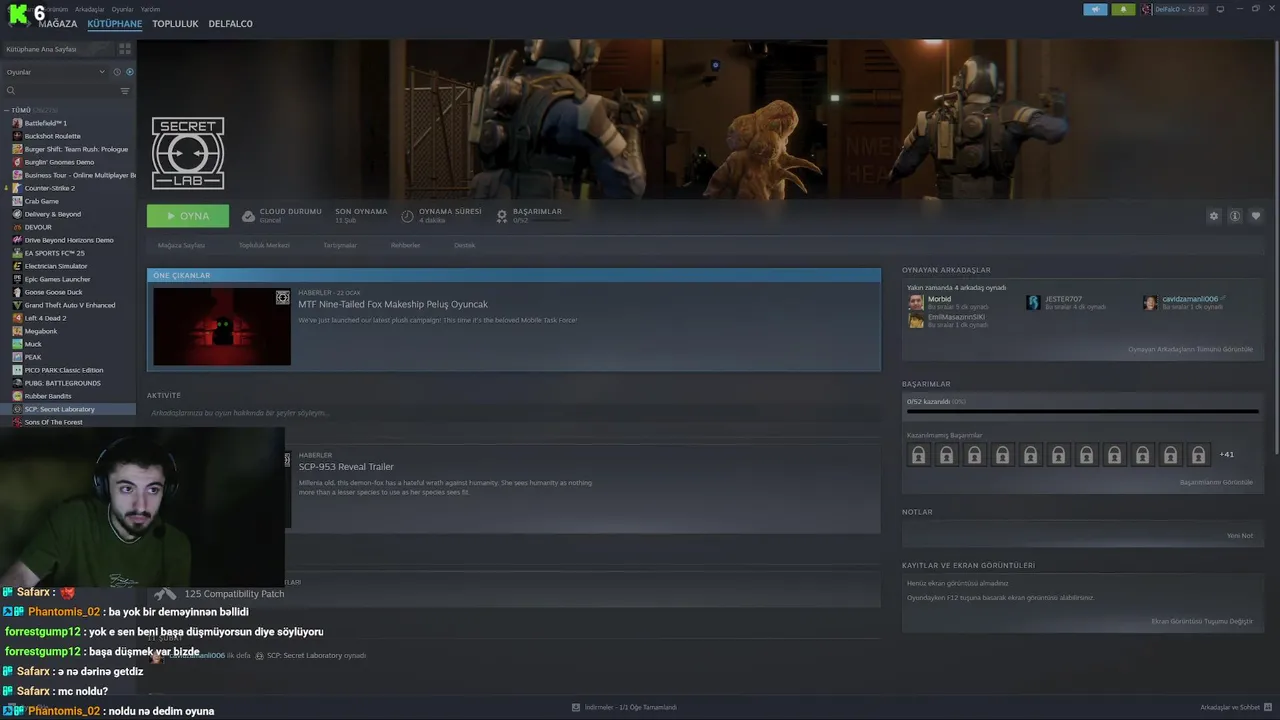Expand the Oyunlar filter dropdown

55,72
